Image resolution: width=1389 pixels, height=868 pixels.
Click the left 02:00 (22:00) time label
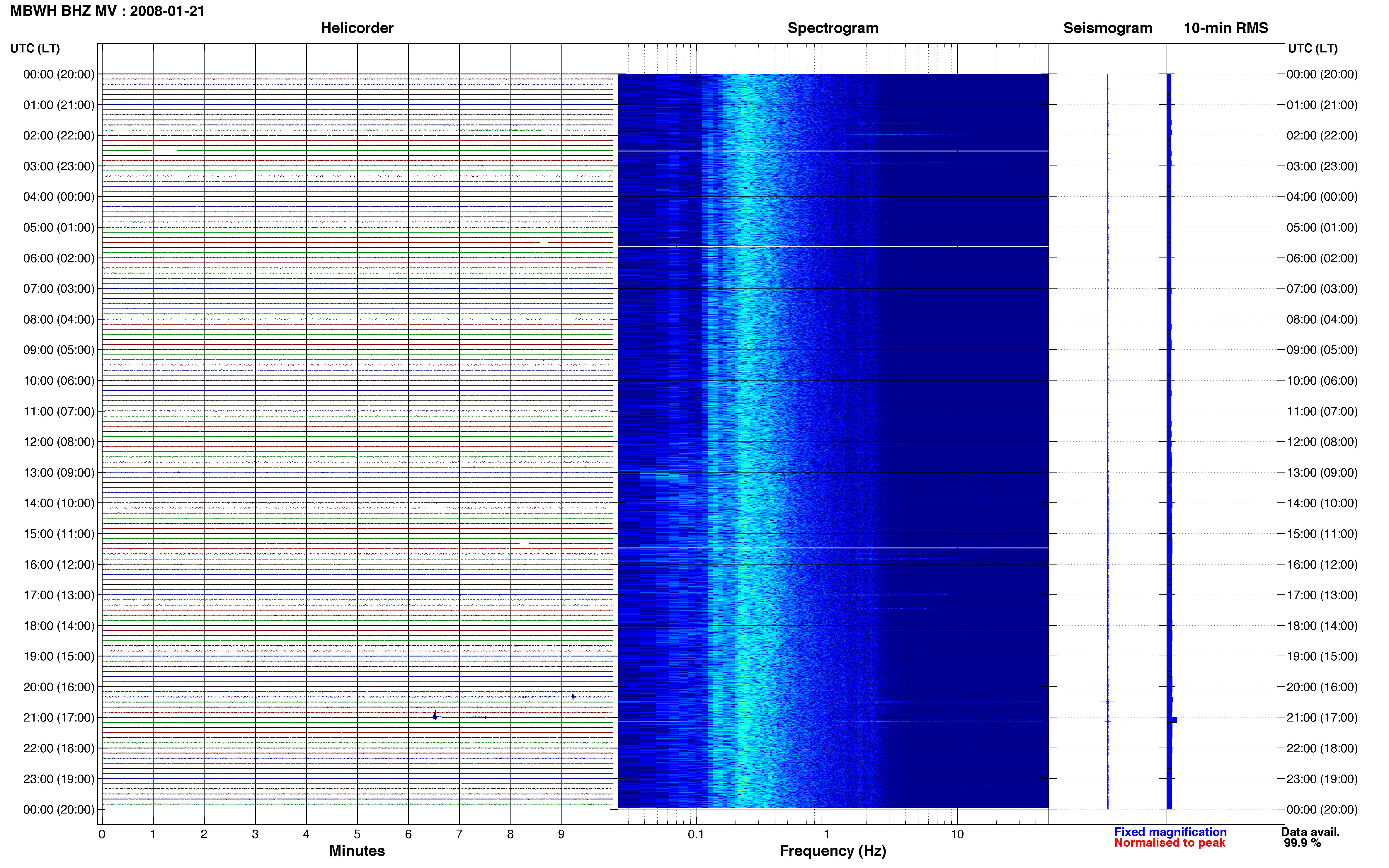tap(59, 135)
